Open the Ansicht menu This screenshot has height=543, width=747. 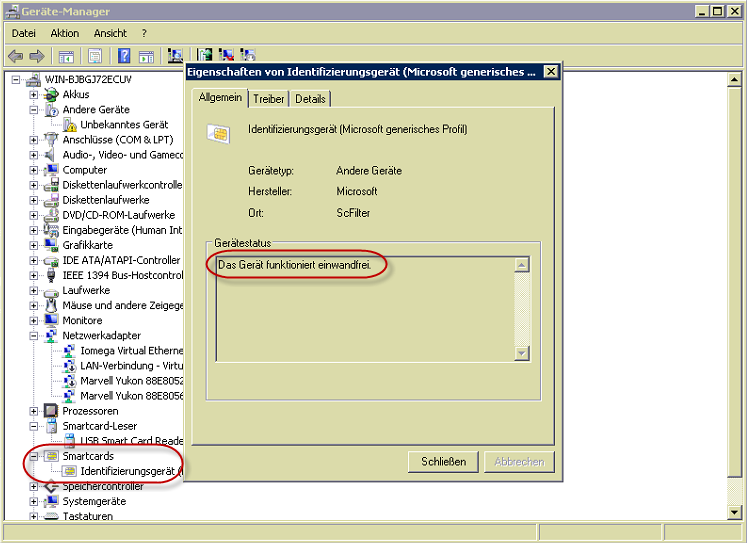110,34
